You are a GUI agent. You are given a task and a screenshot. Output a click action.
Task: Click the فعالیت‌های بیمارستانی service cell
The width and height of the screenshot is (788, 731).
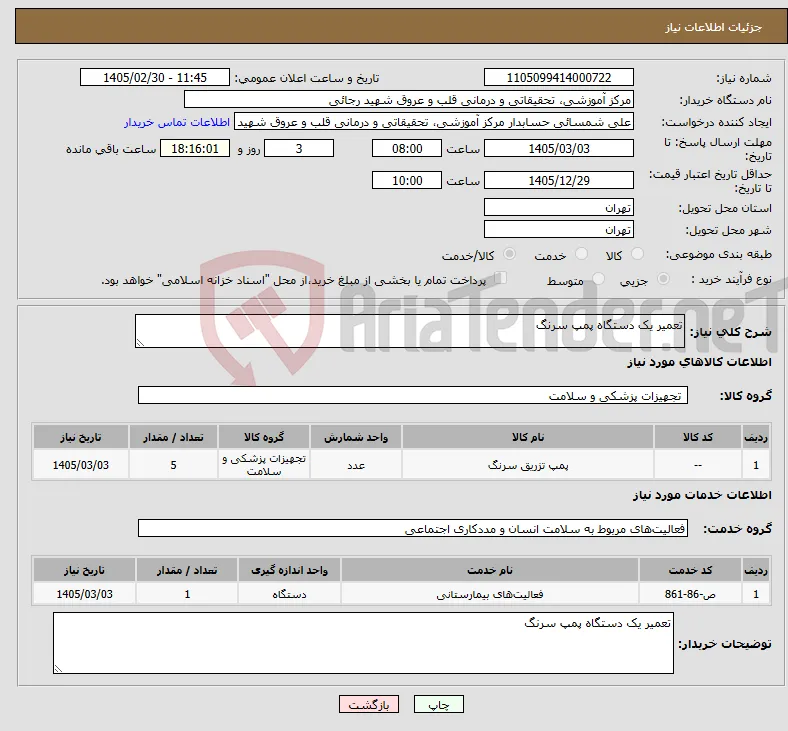[490, 594]
